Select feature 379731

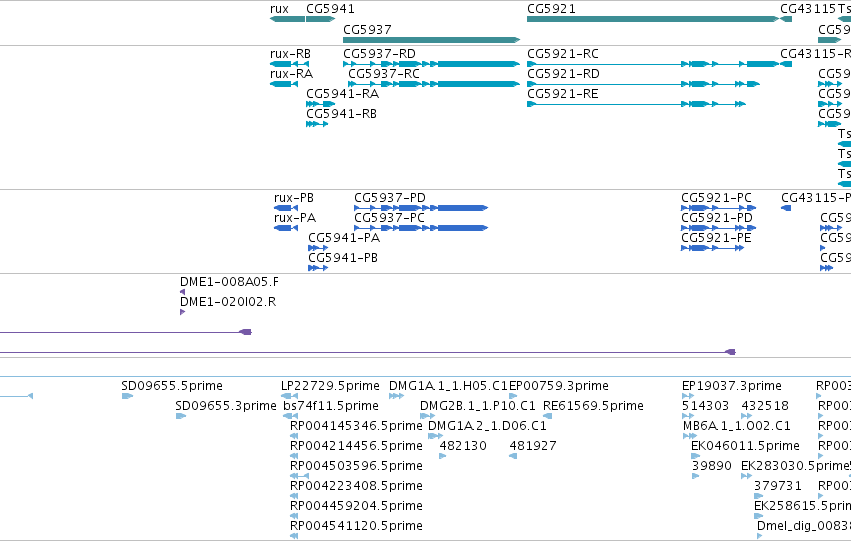tap(759, 496)
